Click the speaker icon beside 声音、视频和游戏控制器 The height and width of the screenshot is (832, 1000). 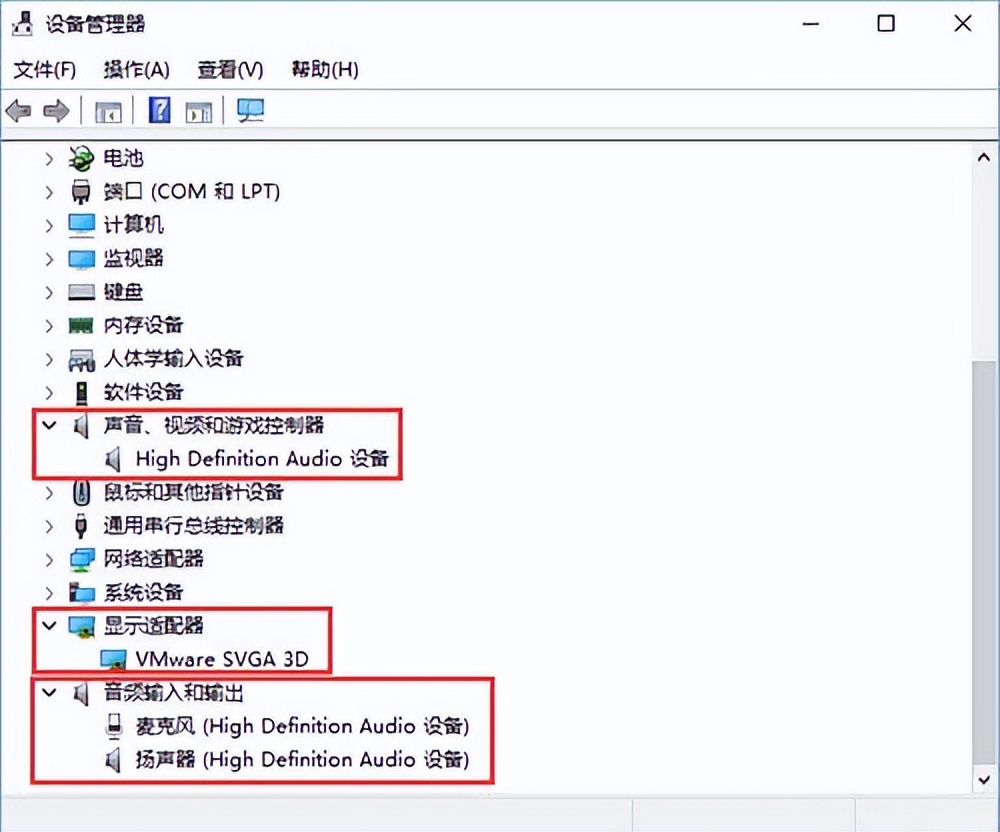pos(80,425)
